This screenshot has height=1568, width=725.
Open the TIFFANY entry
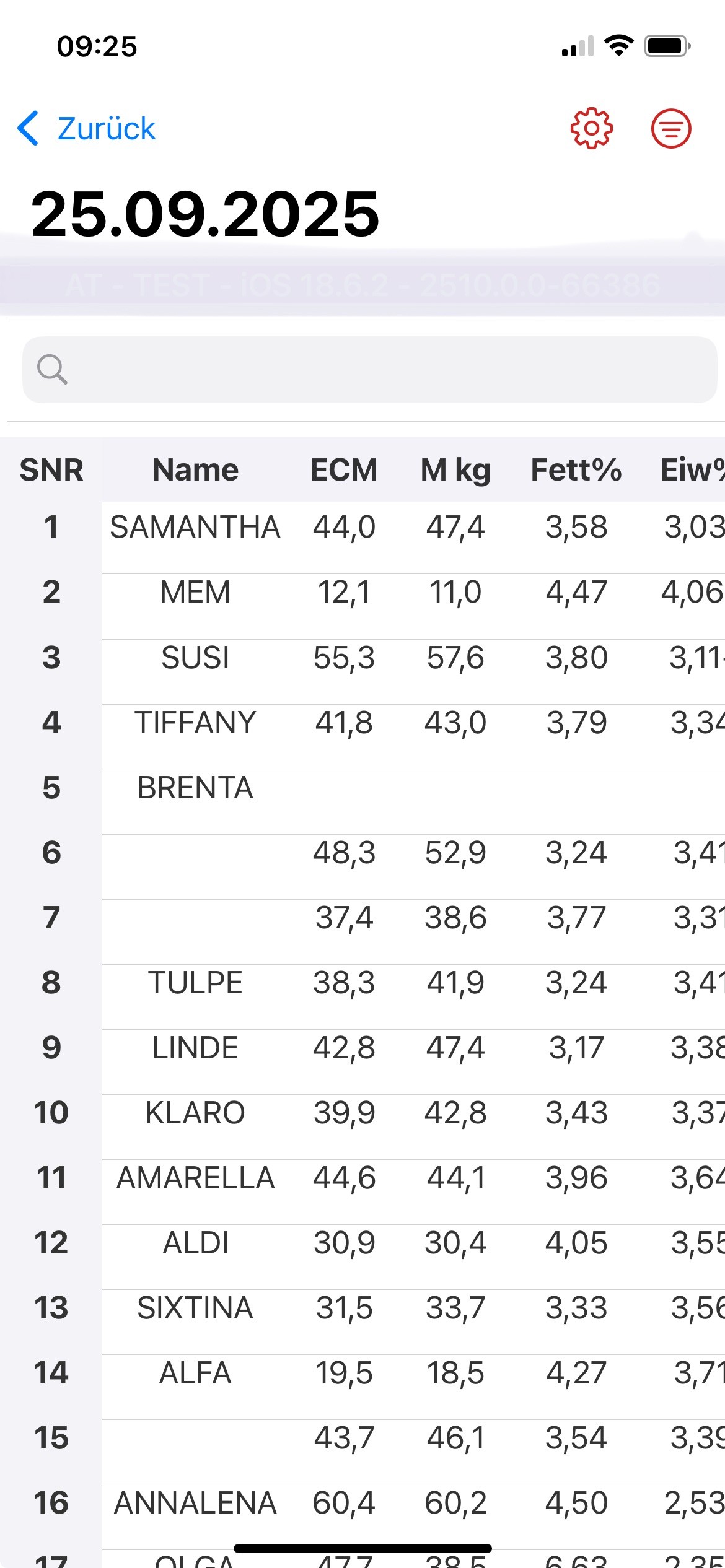click(195, 723)
